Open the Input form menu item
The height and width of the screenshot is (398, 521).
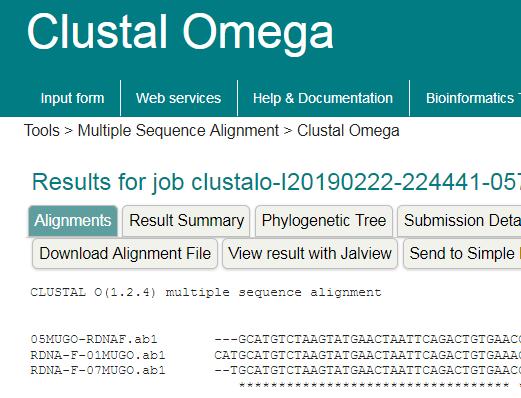coord(72,98)
